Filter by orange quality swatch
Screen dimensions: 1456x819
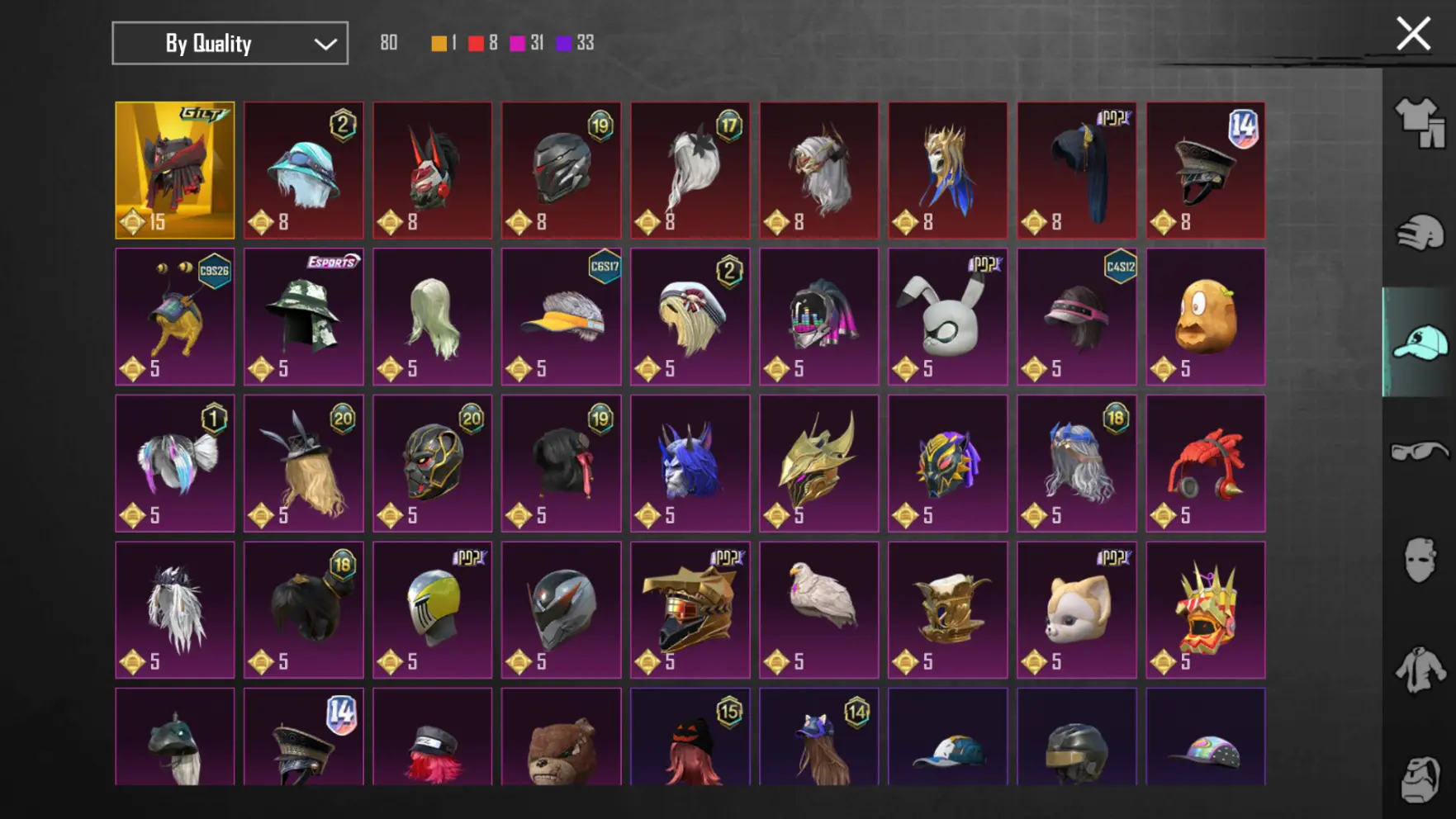coord(439,43)
